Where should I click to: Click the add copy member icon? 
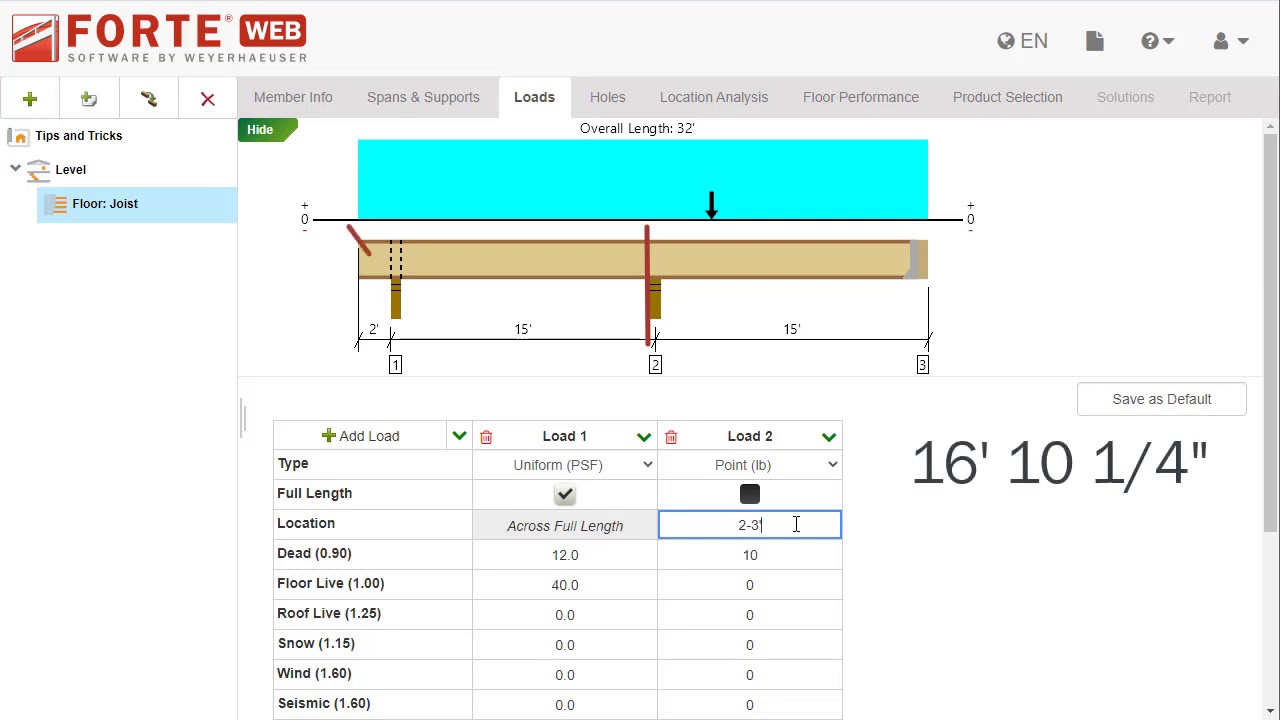coord(89,99)
